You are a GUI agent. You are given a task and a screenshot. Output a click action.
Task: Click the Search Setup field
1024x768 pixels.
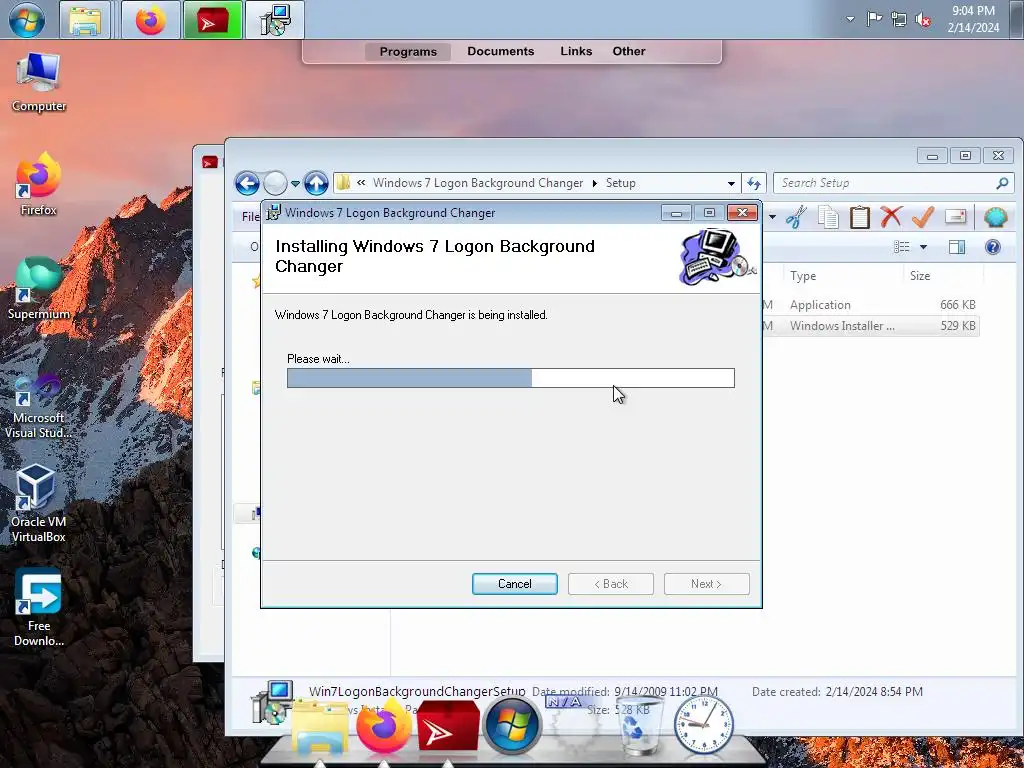coord(893,184)
